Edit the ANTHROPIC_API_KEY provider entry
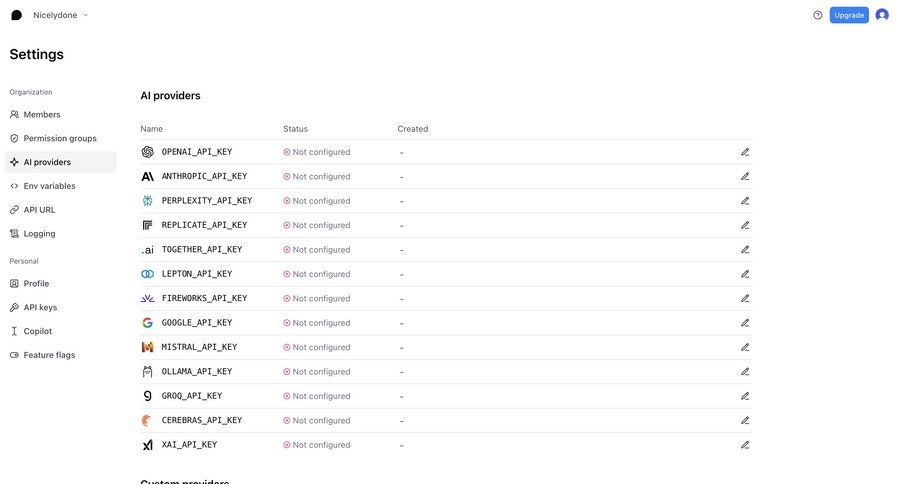 click(x=745, y=176)
